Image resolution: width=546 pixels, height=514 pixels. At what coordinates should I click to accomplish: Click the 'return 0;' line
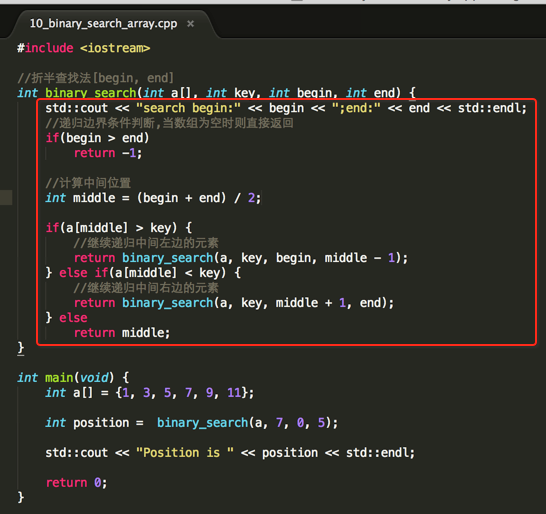(x=77, y=483)
